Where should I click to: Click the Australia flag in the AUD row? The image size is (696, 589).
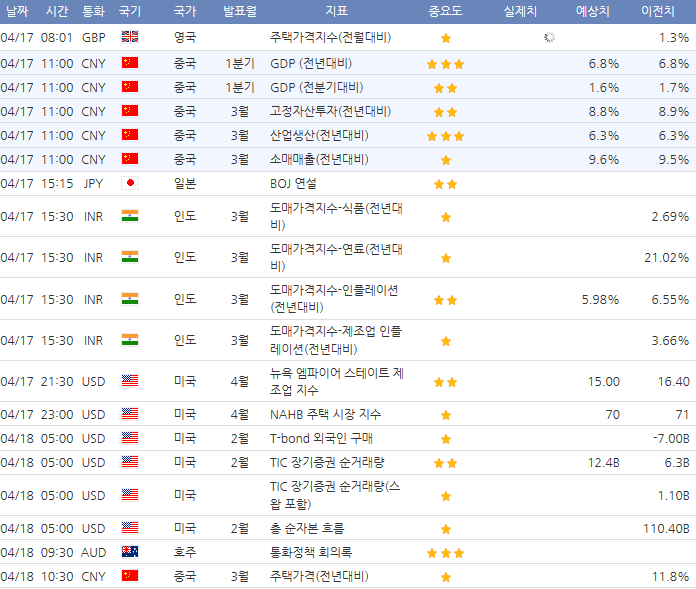pyautogui.click(x=130, y=552)
